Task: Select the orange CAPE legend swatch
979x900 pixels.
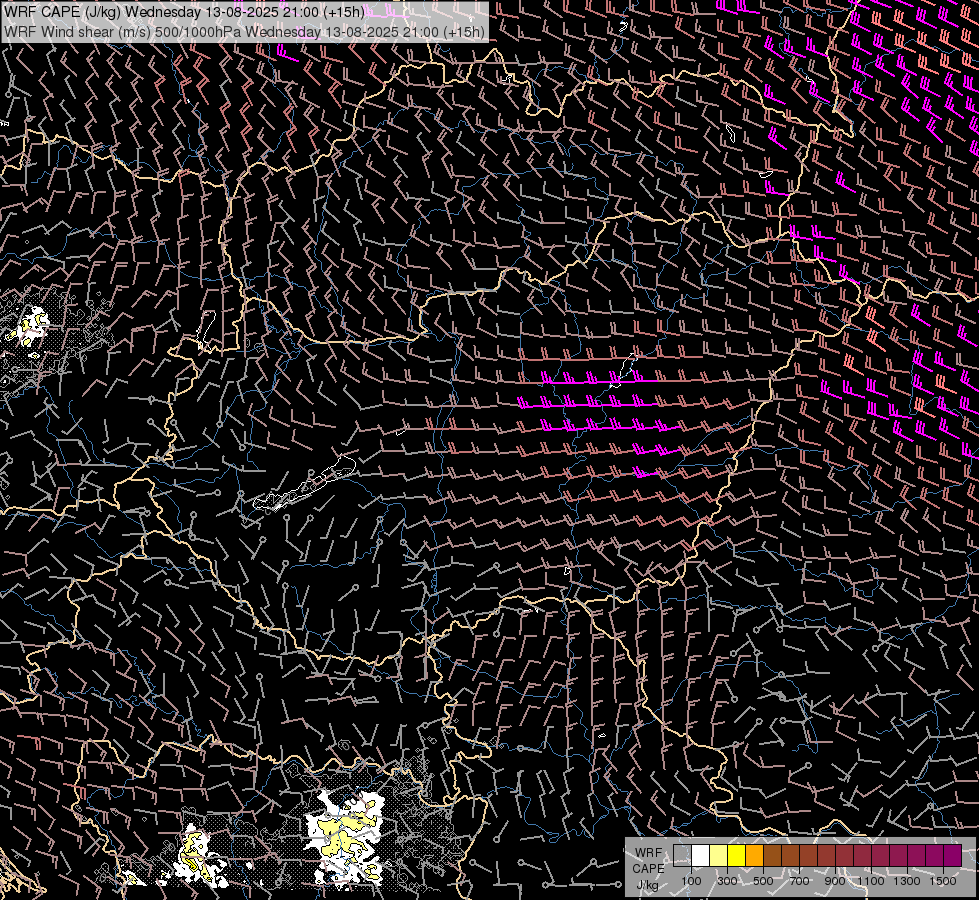Action: click(754, 856)
